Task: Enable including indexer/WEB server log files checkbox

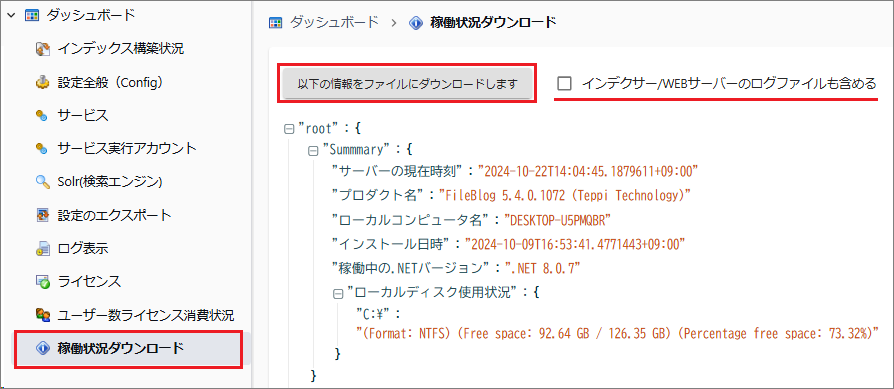Action: pyautogui.click(x=564, y=84)
